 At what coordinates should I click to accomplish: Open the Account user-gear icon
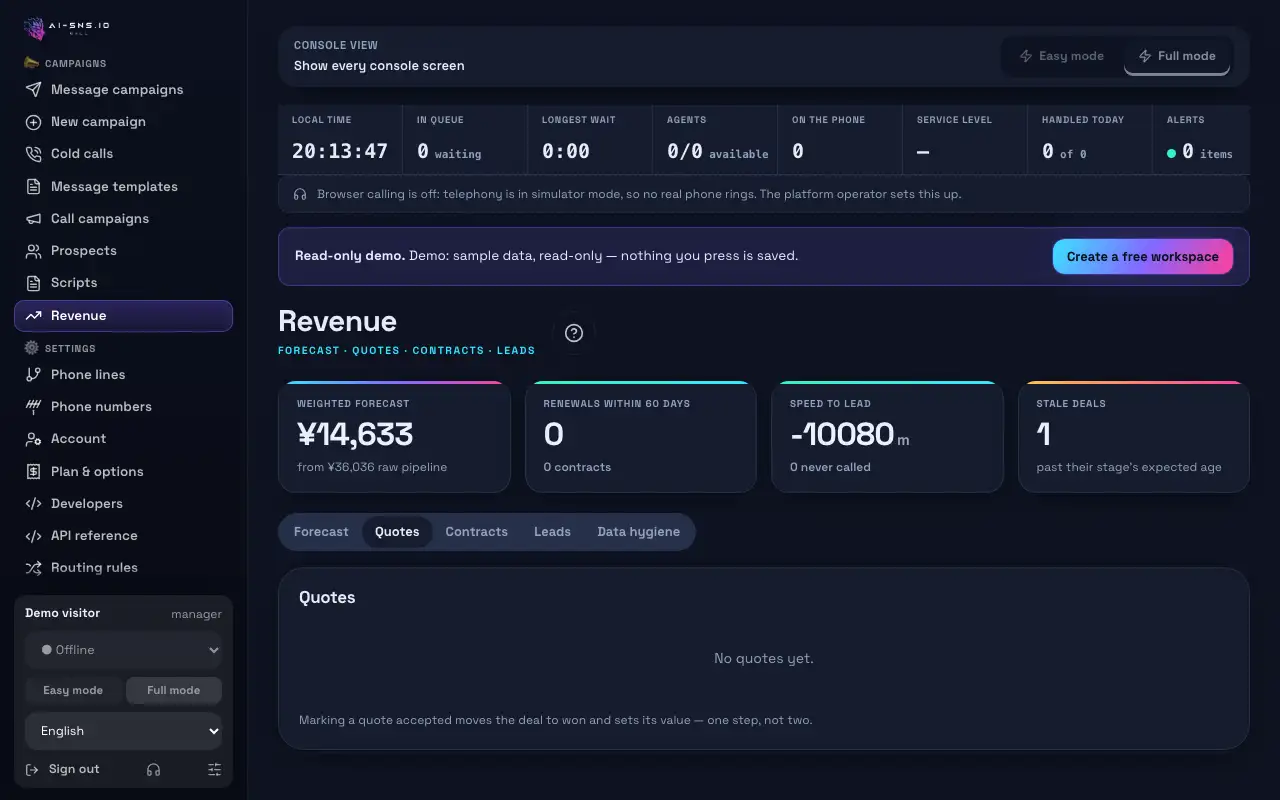click(33, 439)
